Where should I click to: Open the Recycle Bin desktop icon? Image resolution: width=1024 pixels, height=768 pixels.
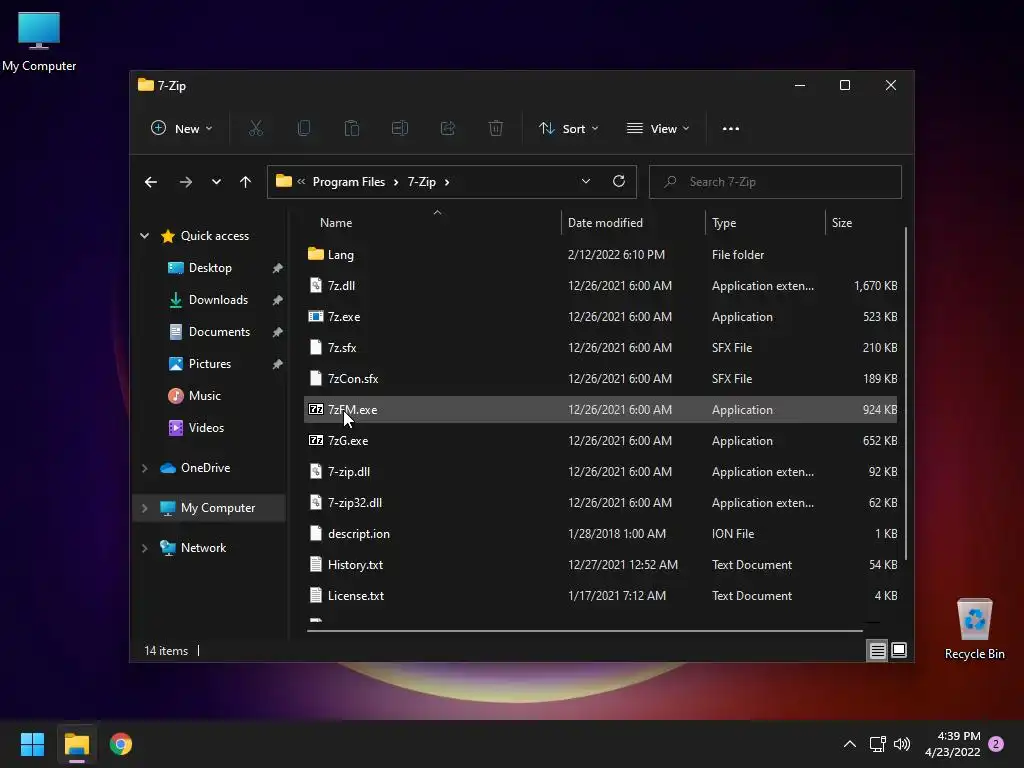click(974, 628)
